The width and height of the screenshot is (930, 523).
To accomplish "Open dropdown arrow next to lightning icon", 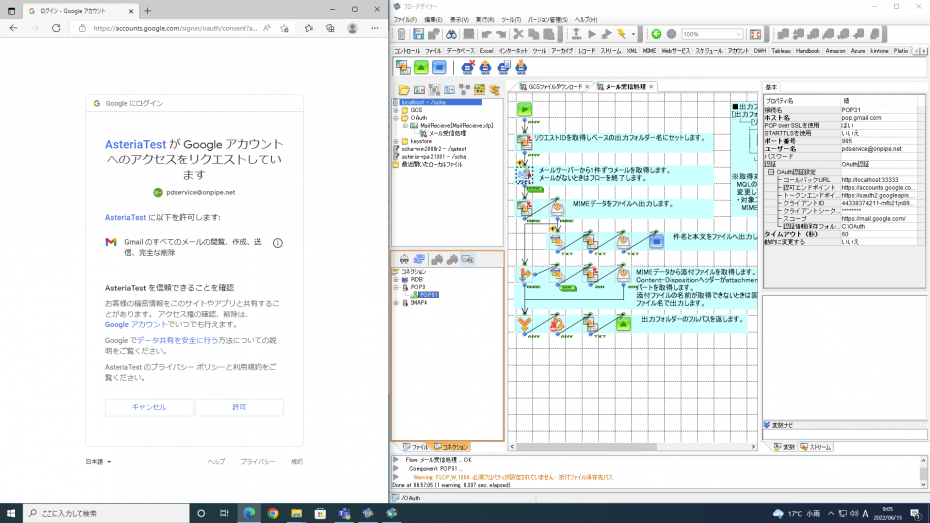I will point(633,34).
